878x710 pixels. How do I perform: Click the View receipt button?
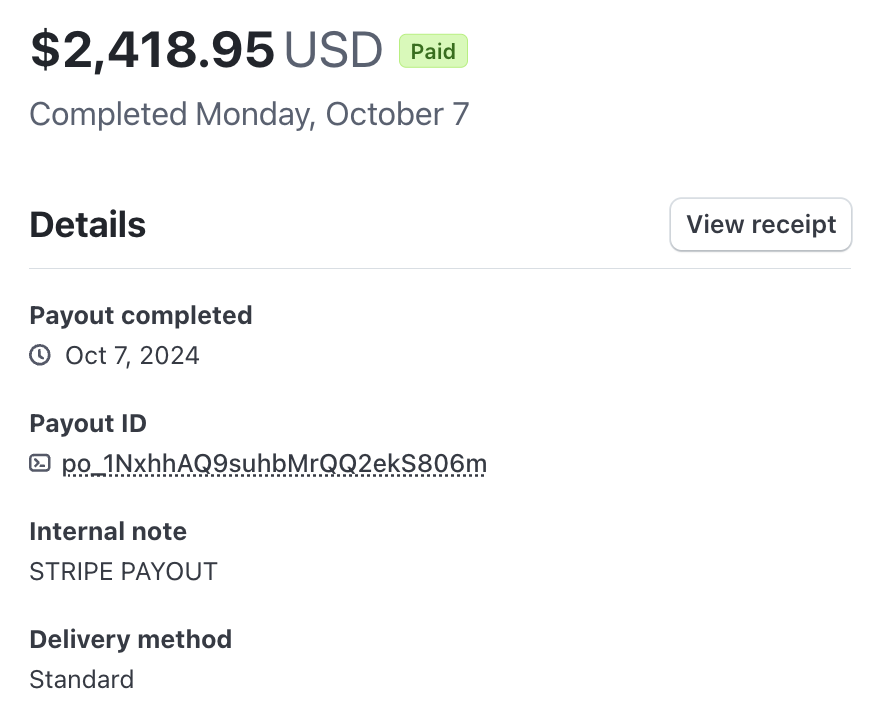click(760, 225)
